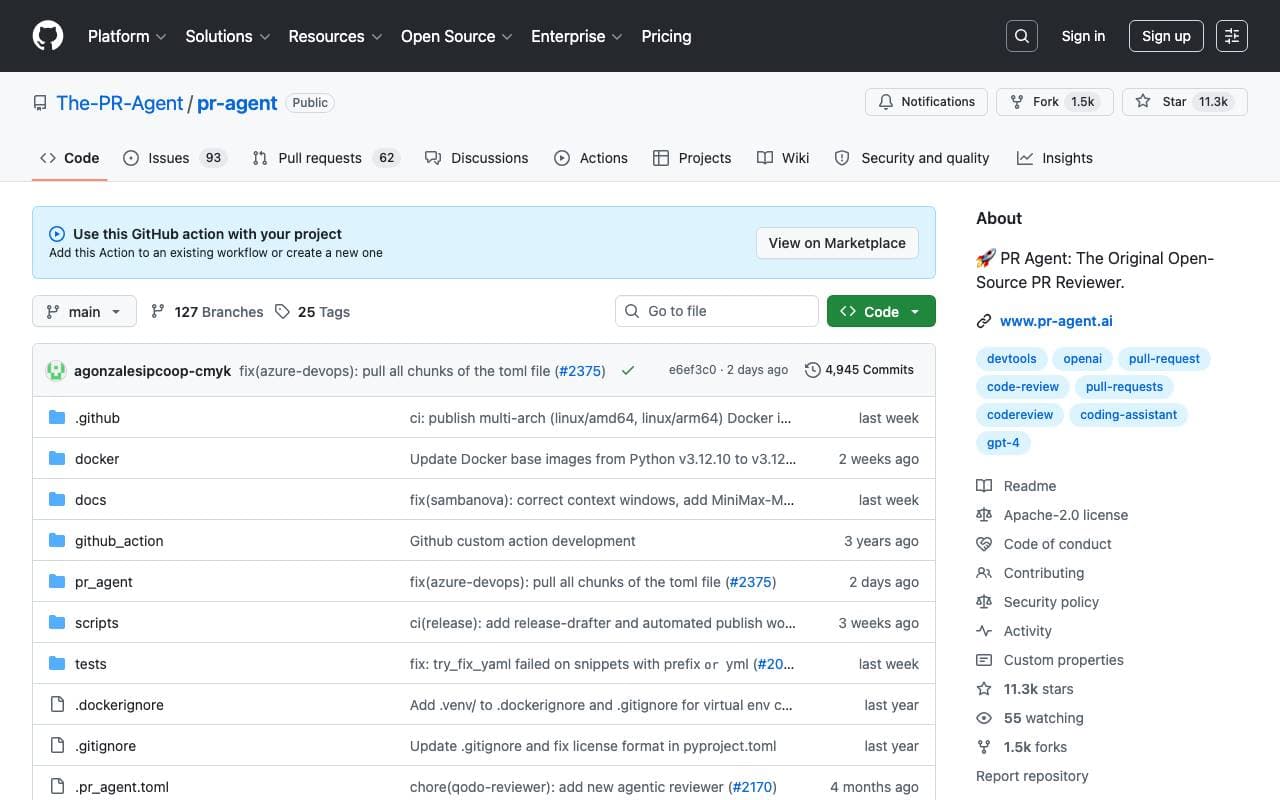This screenshot has width=1280, height=800.
Task: Click the Code of conduct heart icon
Action: click(984, 544)
